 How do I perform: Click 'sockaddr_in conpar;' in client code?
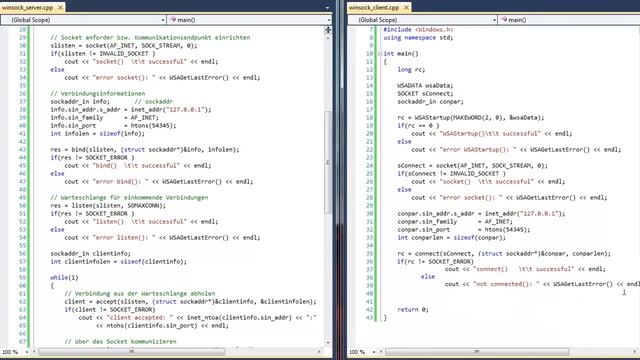pyautogui.click(x=430, y=102)
